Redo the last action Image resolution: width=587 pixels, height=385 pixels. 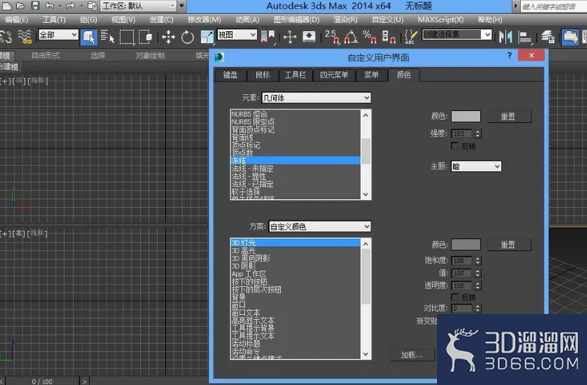70,6
